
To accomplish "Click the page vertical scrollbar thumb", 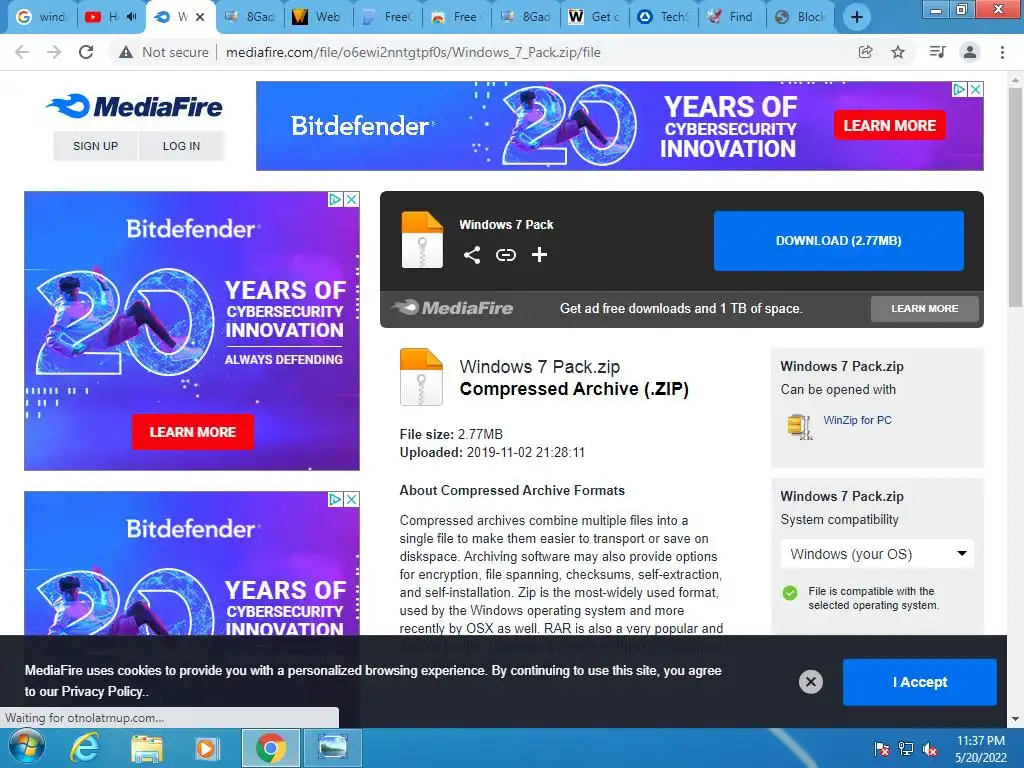I will tap(1015, 196).
